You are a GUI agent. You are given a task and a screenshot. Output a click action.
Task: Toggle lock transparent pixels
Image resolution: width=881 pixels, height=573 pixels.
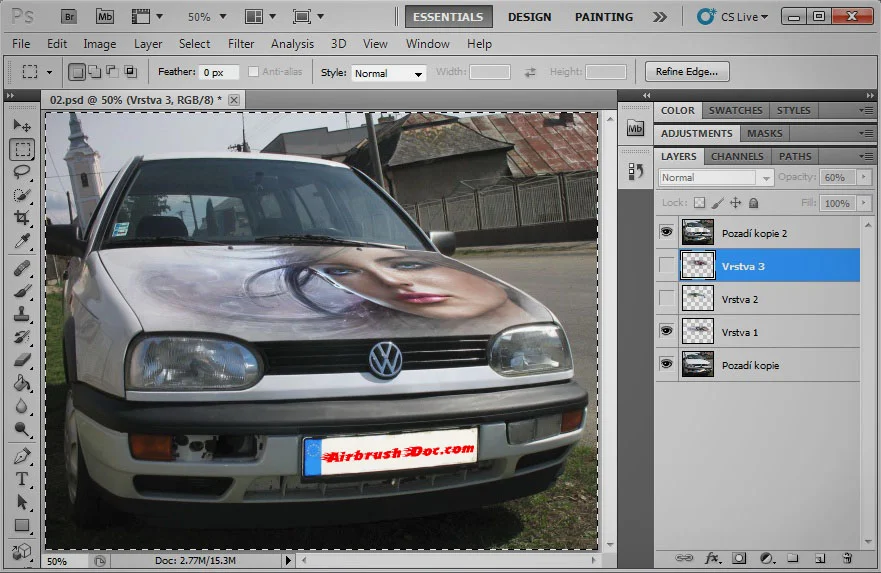(x=700, y=203)
